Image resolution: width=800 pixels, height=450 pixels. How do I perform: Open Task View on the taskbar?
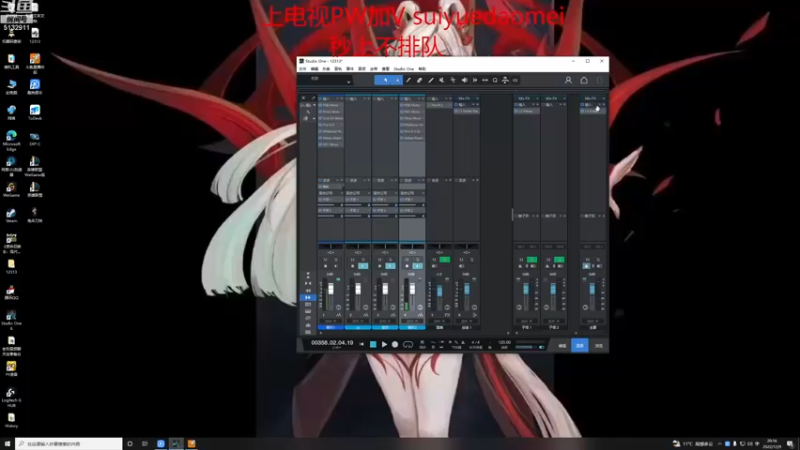click(145, 444)
